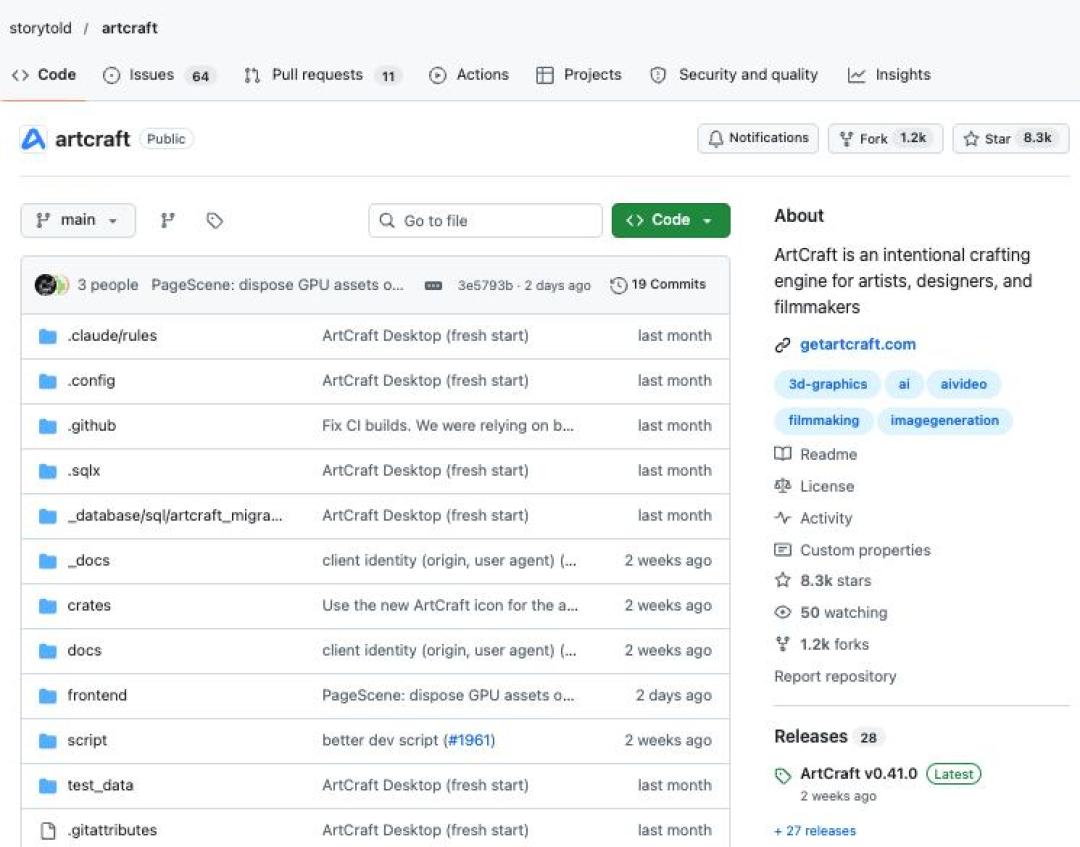Click the .claude/rules folder icon
Viewport: 1080px width, 847px height.
pyautogui.click(x=48, y=336)
